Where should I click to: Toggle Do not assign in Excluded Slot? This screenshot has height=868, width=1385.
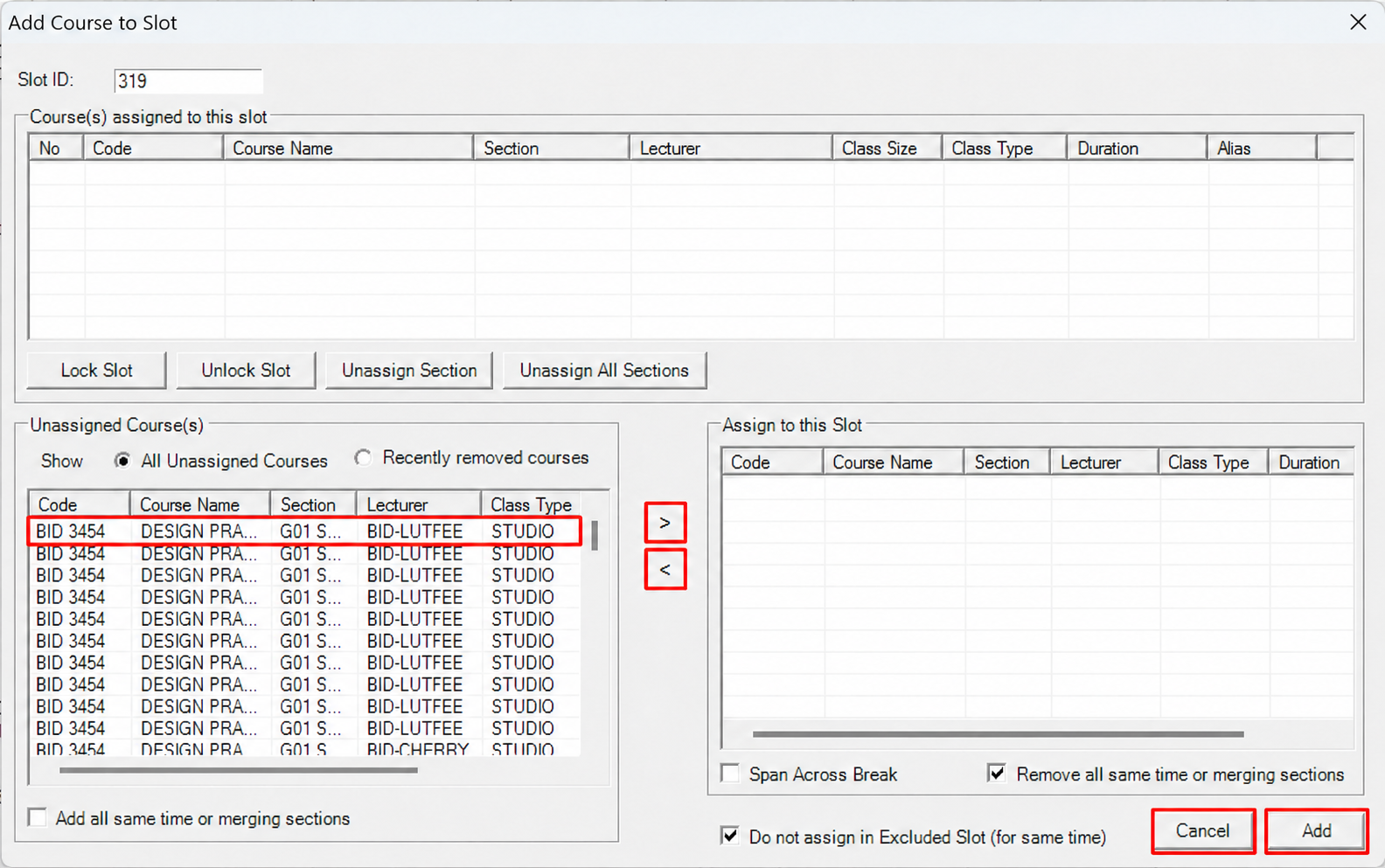pos(730,836)
